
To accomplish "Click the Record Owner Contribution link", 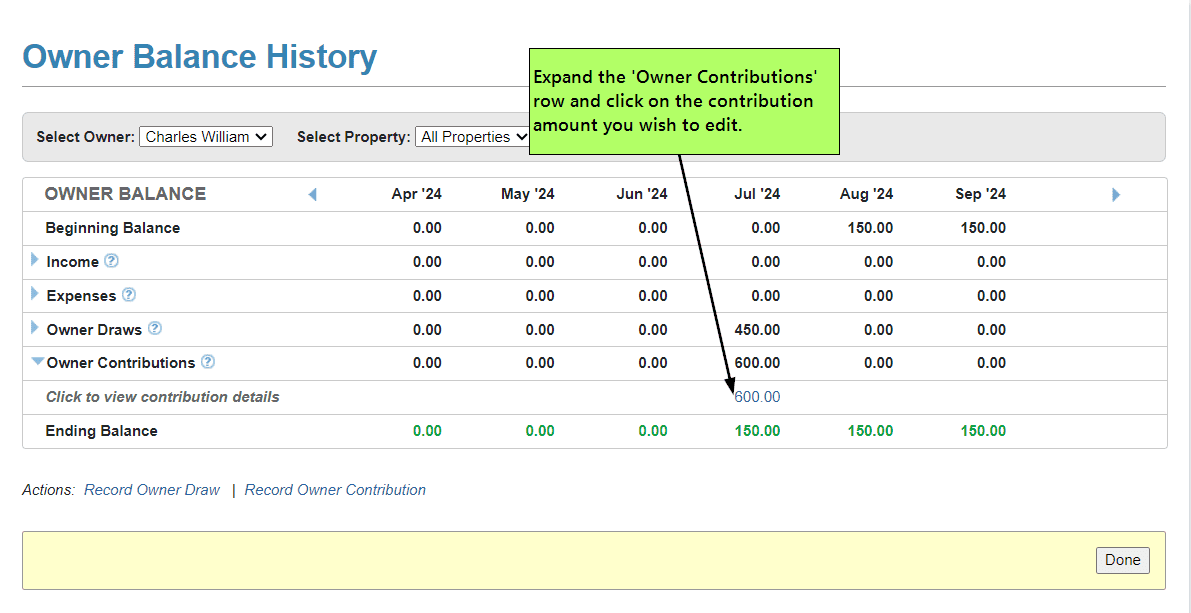I will click(x=335, y=490).
